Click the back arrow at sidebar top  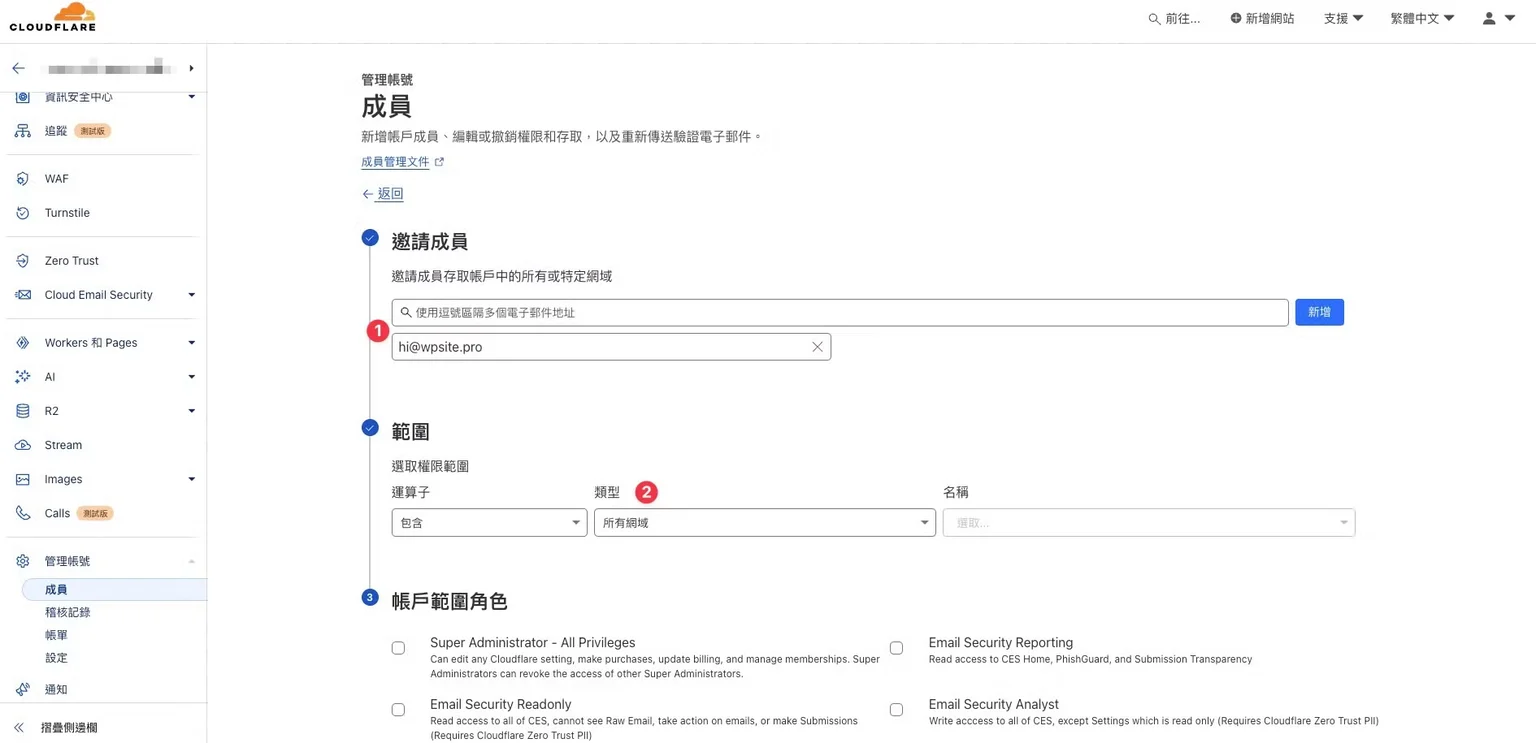tap(18, 69)
